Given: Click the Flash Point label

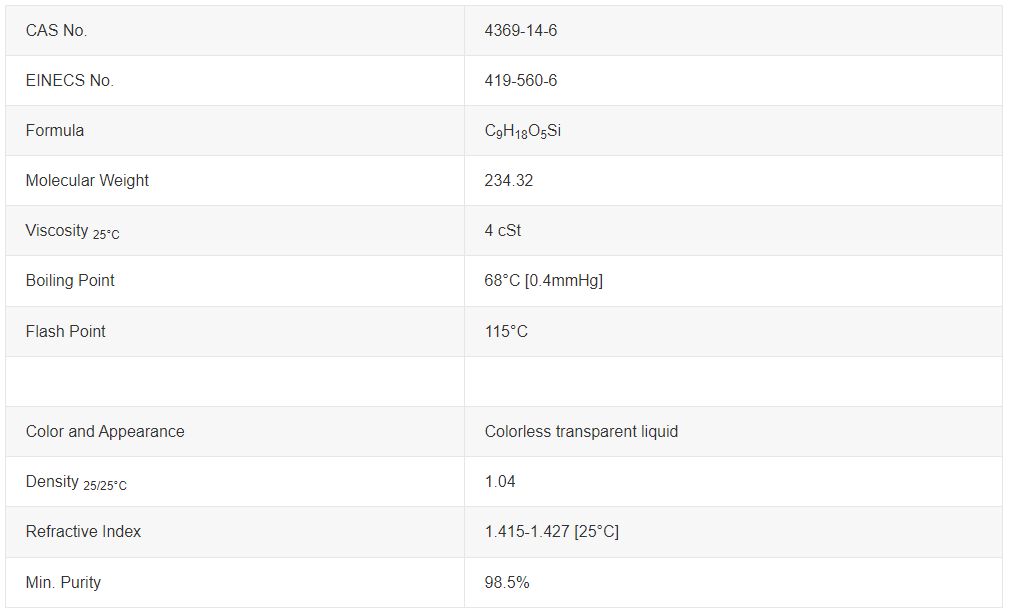Looking at the screenshot, I should click(x=65, y=331).
